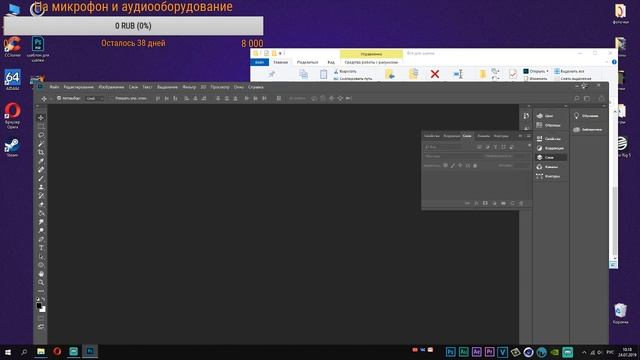Image resolution: width=640 pixels, height=360 pixels.
Task: Open the Фильтр menu
Action: tap(189, 87)
